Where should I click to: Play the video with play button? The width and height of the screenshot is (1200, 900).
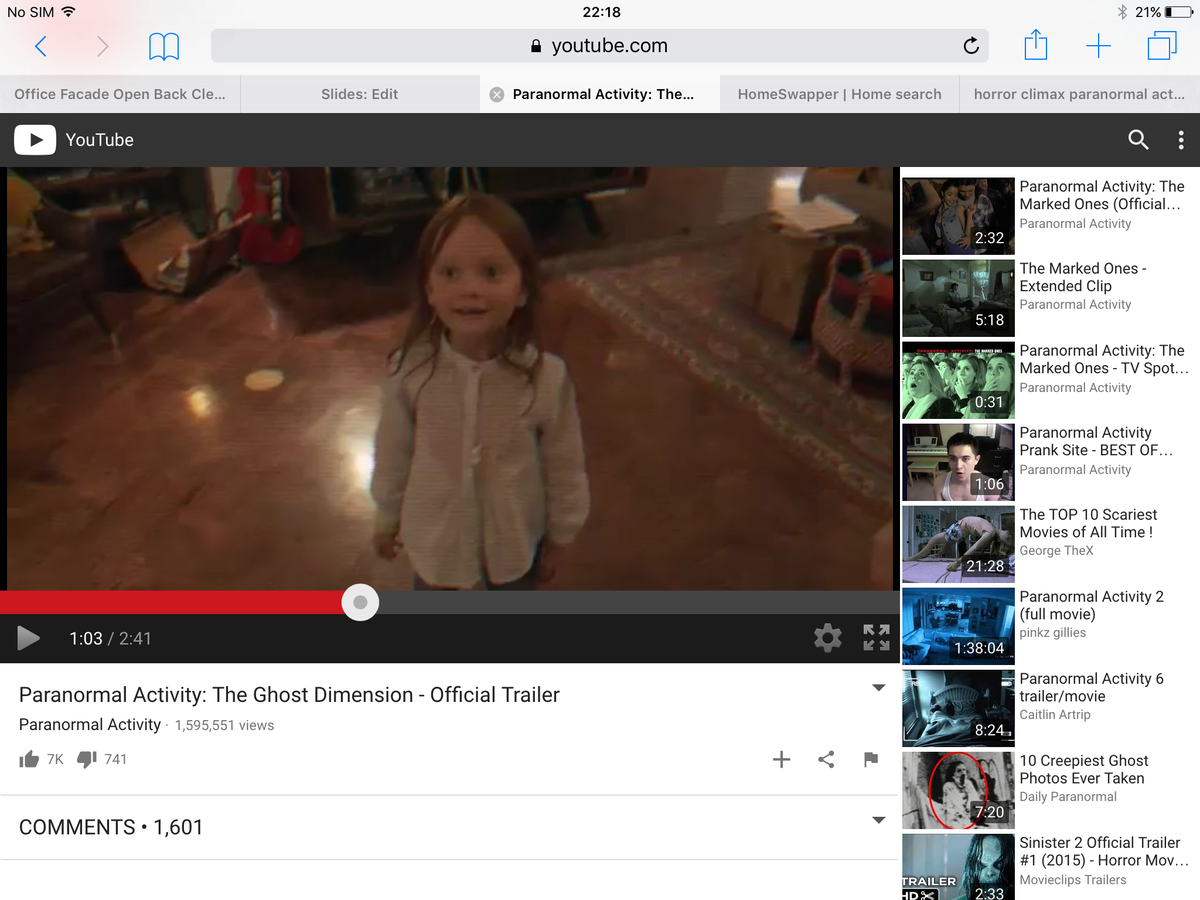click(x=28, y=638)
